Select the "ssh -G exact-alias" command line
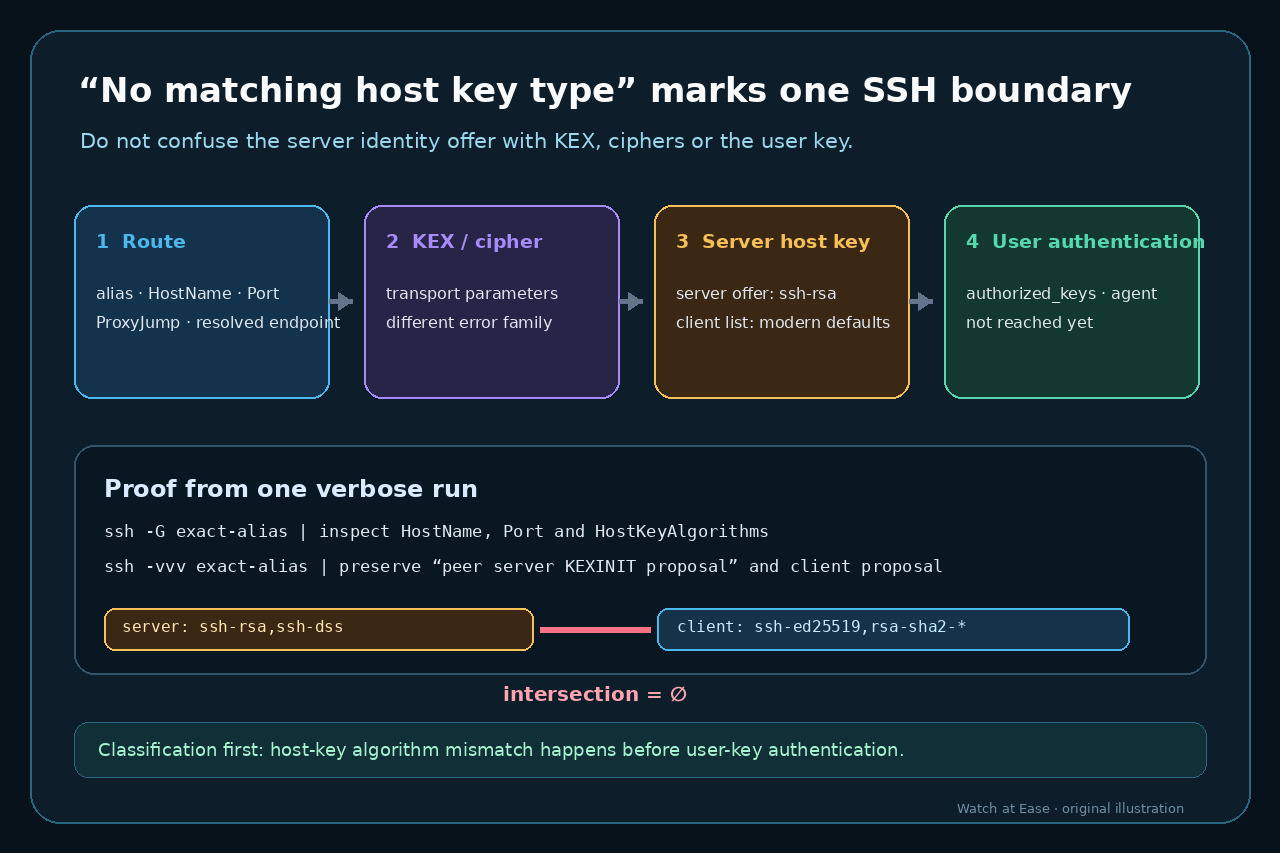1280x853 pixels. pyautogui.click(x=436, y=532)
